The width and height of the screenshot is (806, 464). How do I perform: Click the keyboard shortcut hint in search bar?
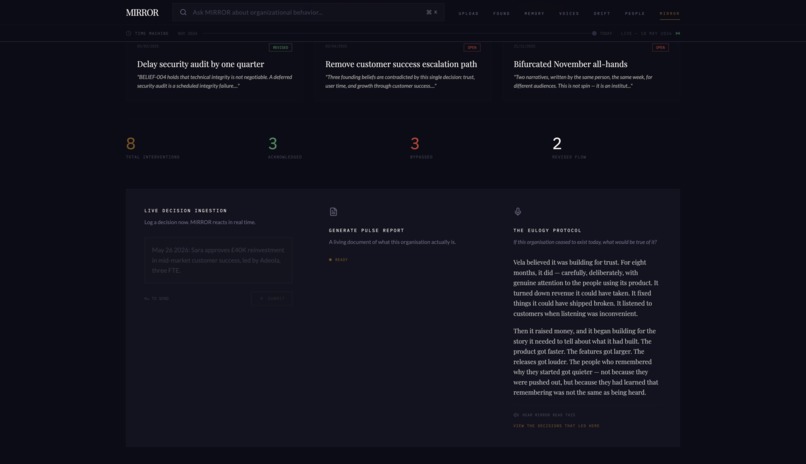pyautogui.click(x=432, y=12)
